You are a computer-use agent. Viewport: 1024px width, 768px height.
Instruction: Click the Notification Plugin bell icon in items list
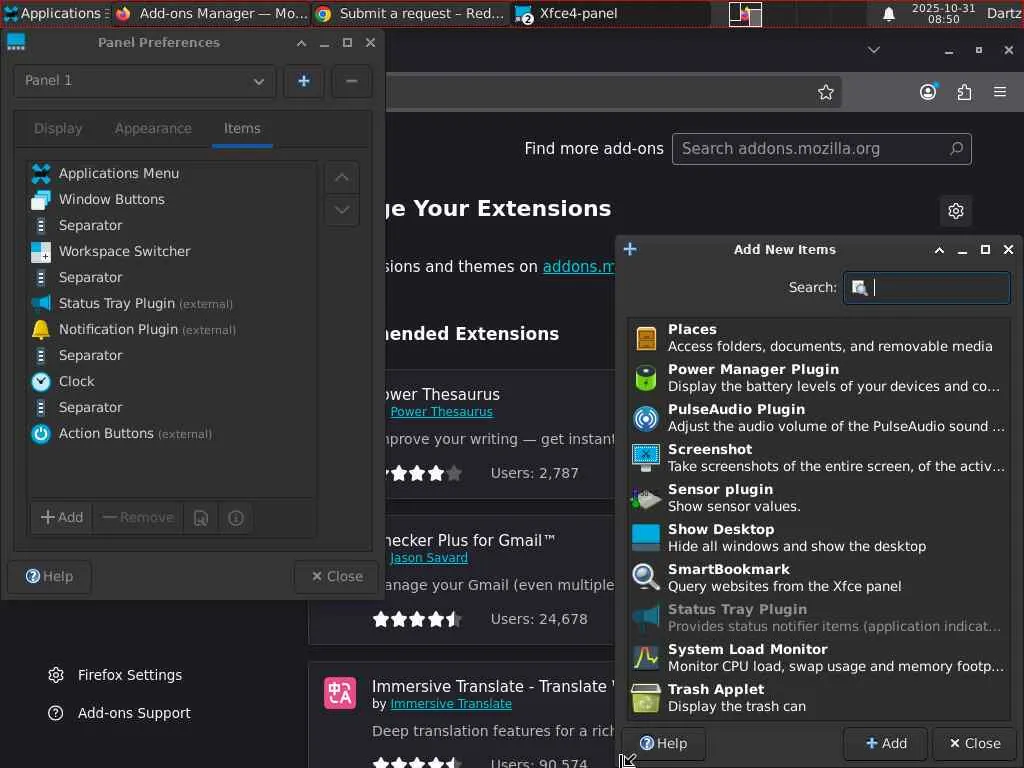click(x=40, y=330)
